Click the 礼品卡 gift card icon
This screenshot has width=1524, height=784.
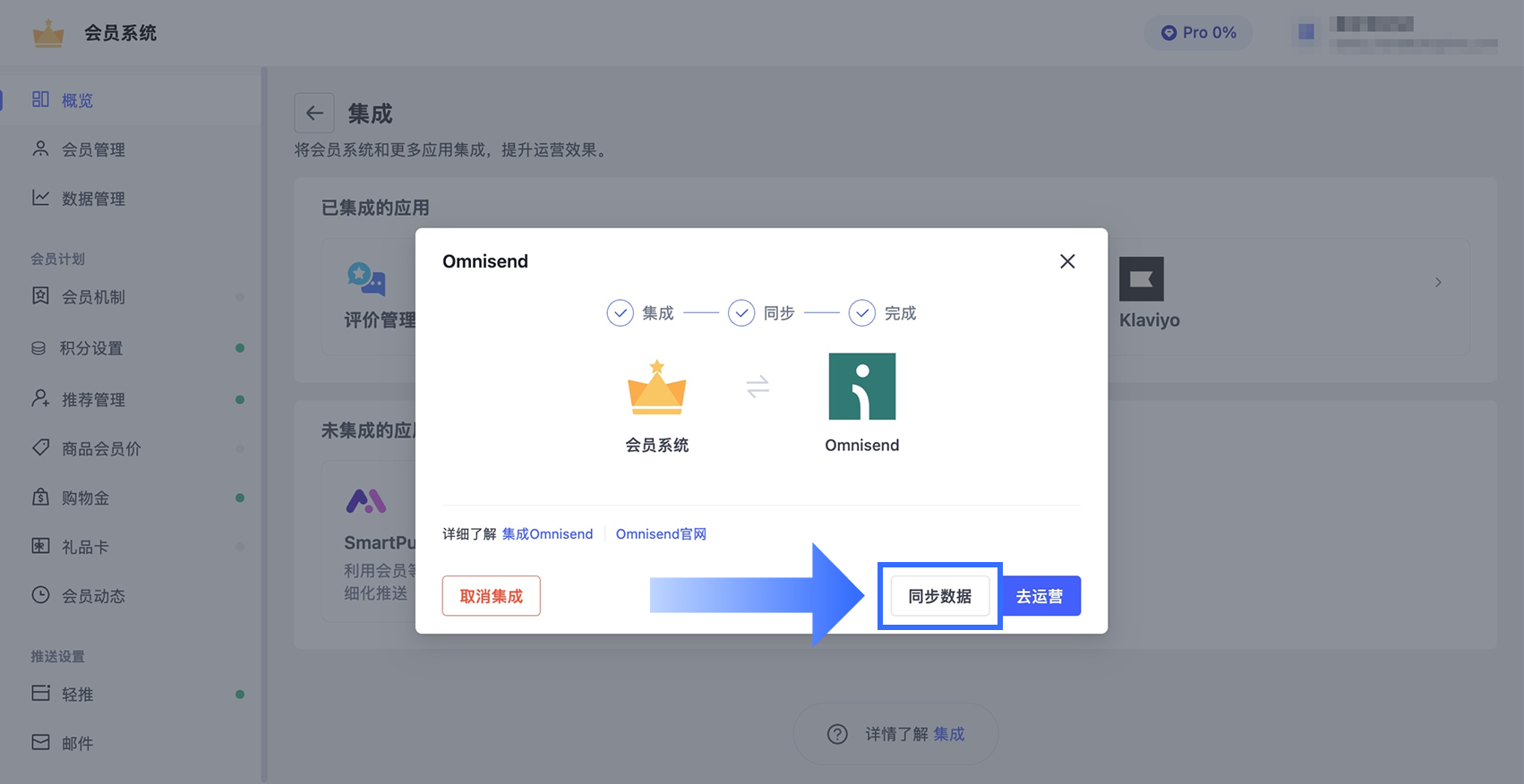pos(40,546)
